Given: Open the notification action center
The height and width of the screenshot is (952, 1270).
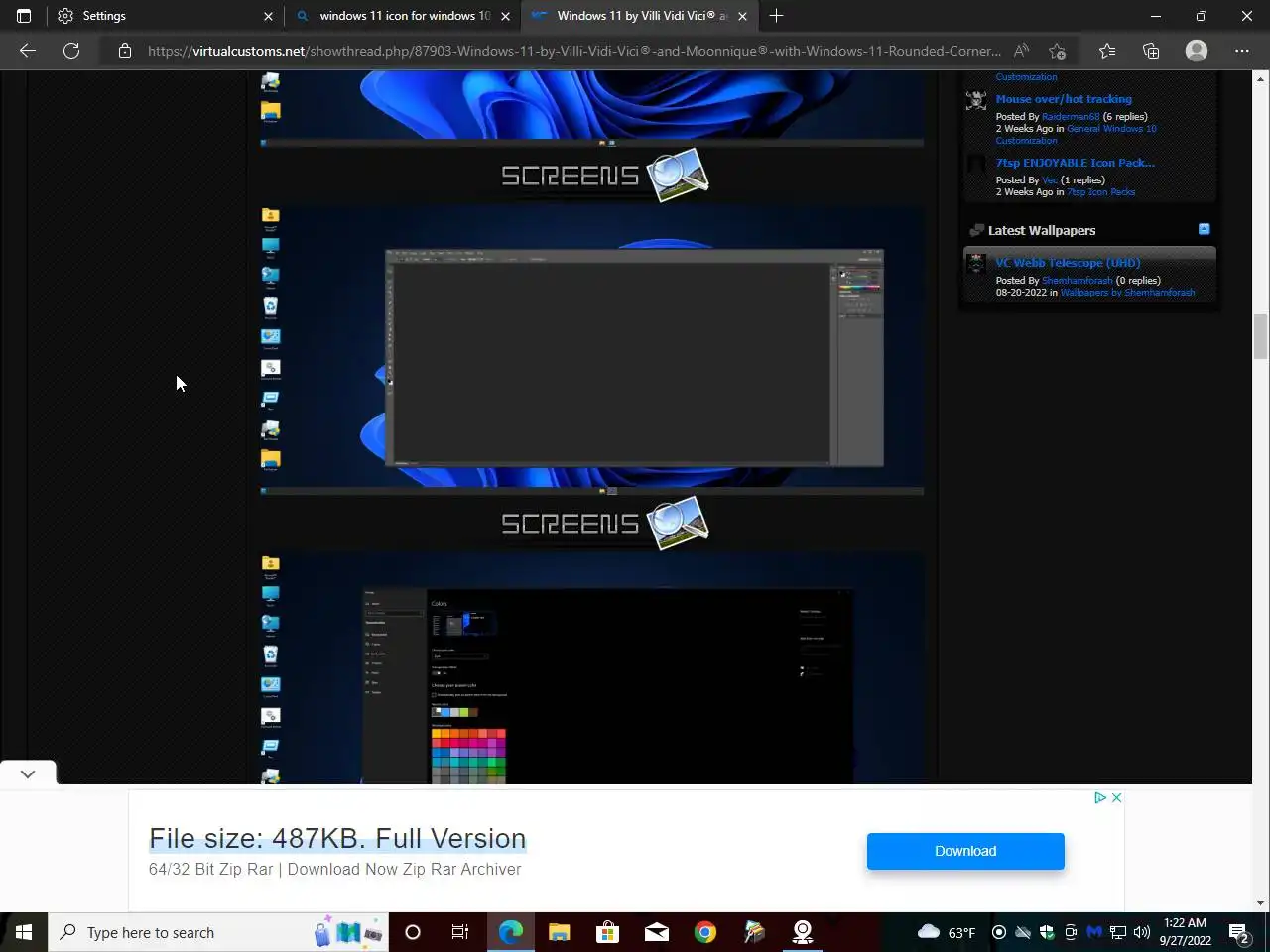Looking at the screenshot, I should (1239, 932).
